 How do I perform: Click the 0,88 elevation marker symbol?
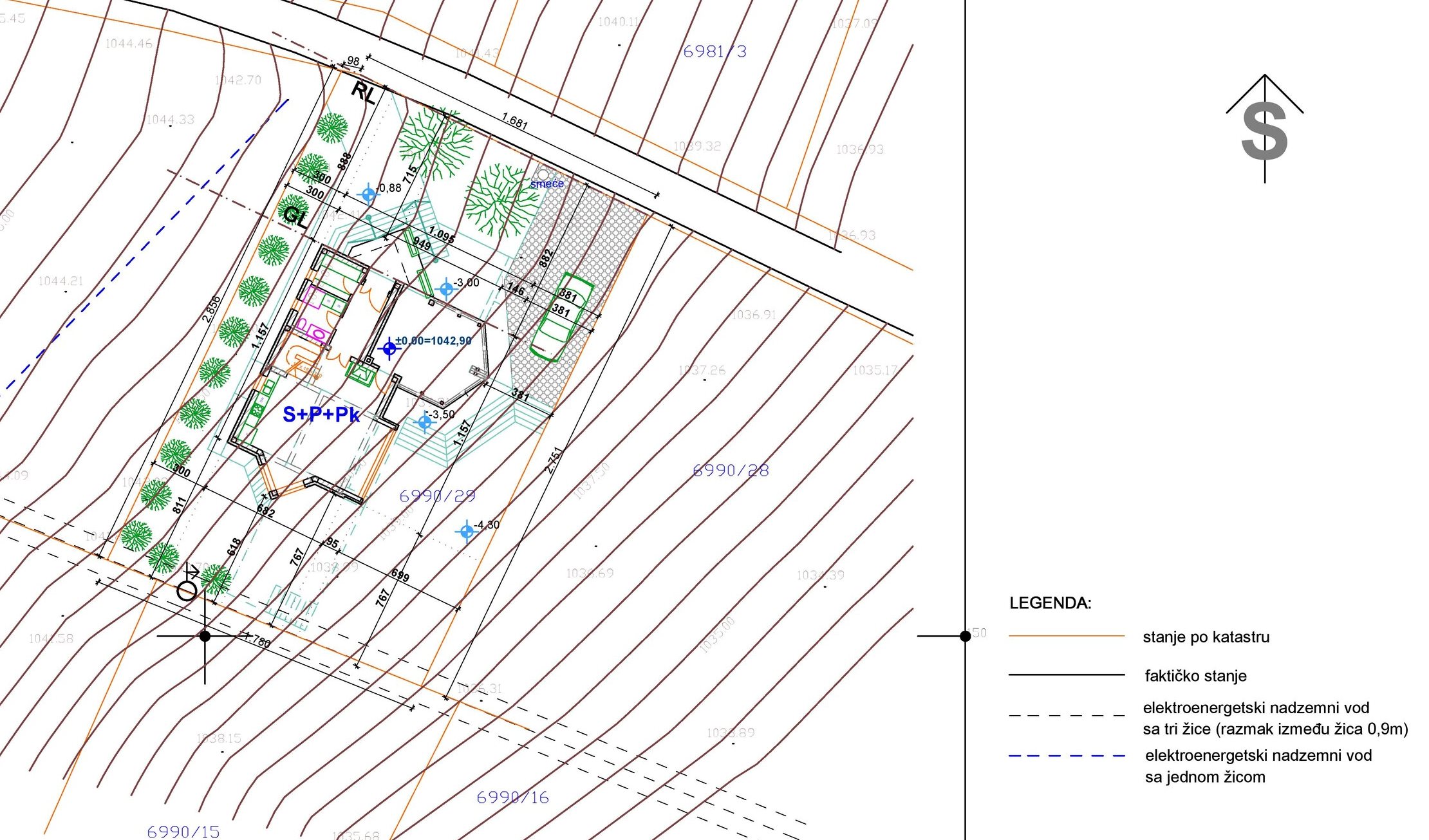(x=369, y=193)
